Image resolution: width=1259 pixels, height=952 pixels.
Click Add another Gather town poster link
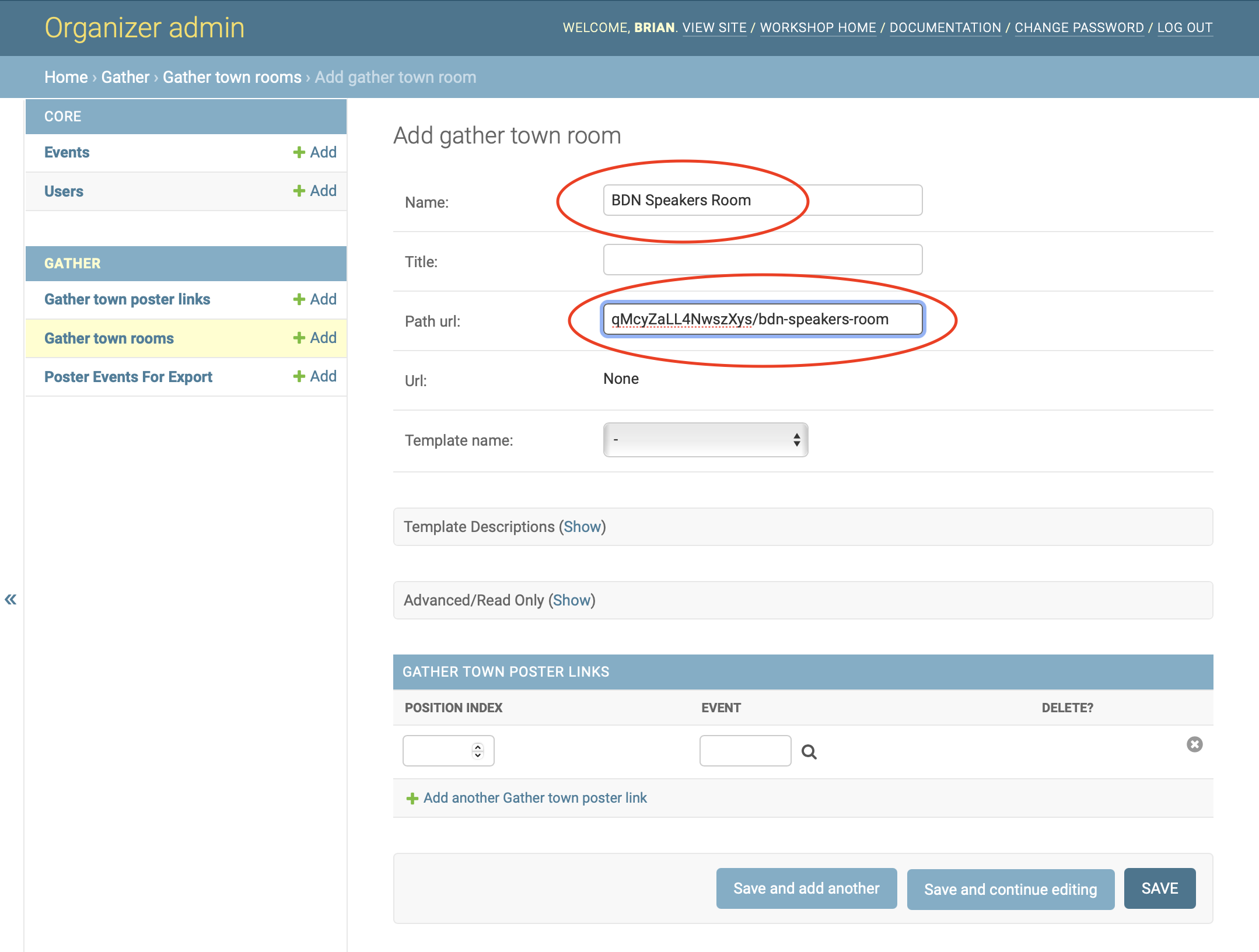coord(535,798)
